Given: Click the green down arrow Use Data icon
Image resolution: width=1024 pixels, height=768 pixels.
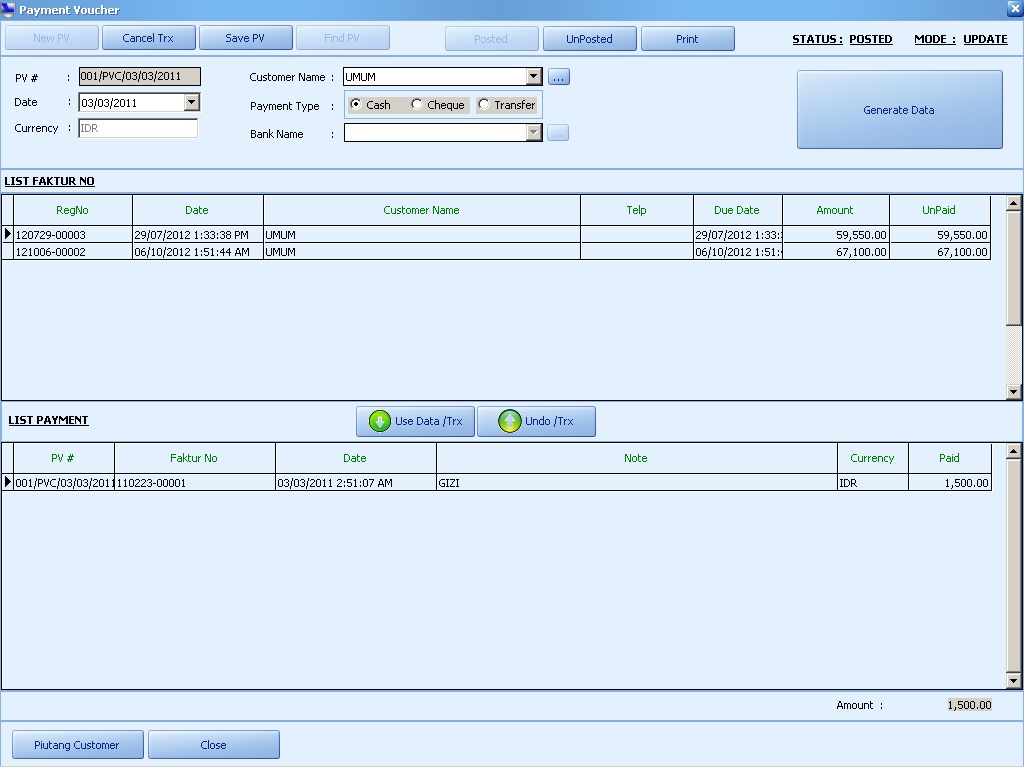Looking at the screenshot, I should [x=379, y=421].
